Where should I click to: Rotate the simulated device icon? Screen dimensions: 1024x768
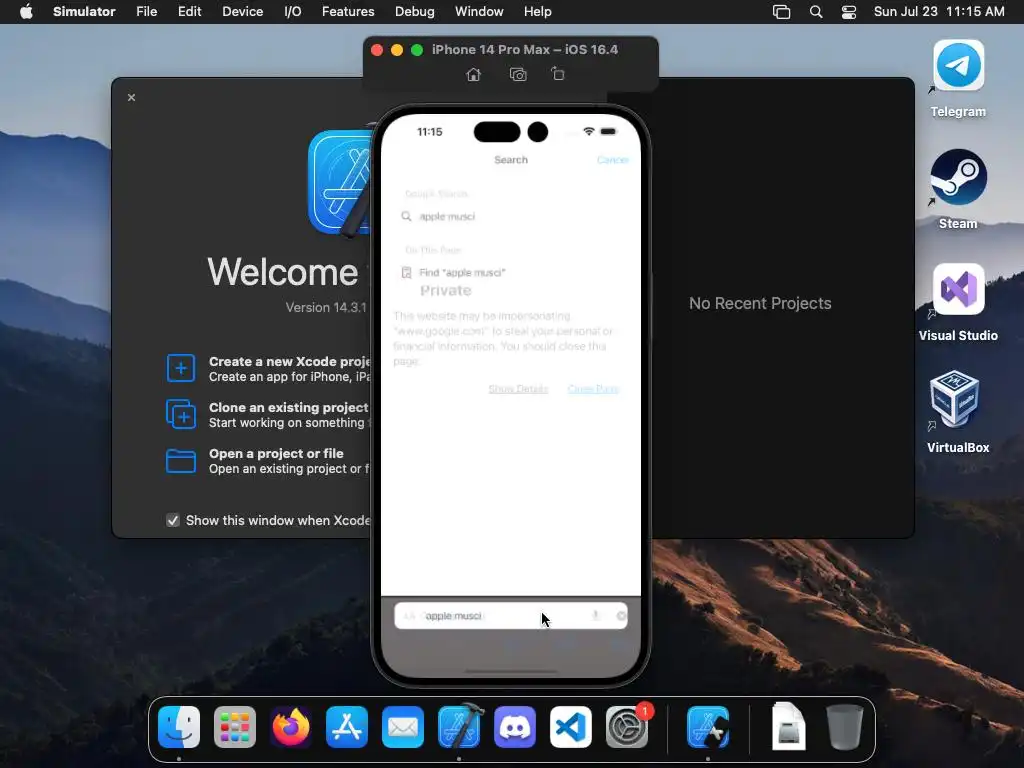pos(558,74)
